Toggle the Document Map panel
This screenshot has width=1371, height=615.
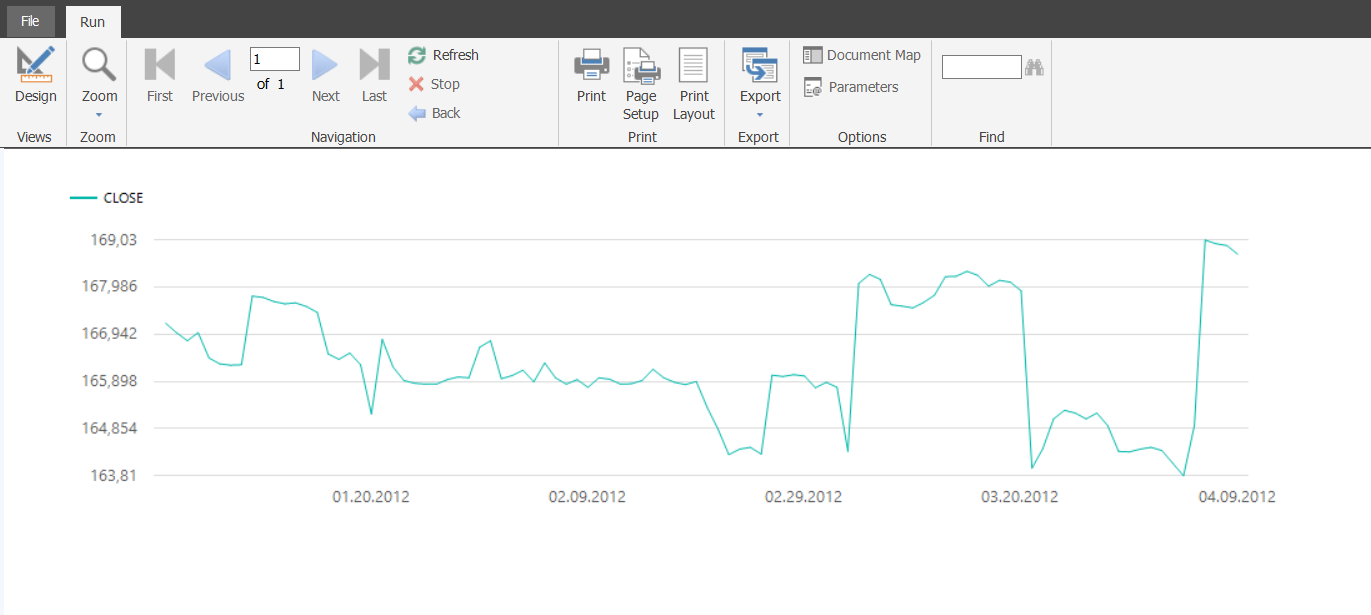861,55
